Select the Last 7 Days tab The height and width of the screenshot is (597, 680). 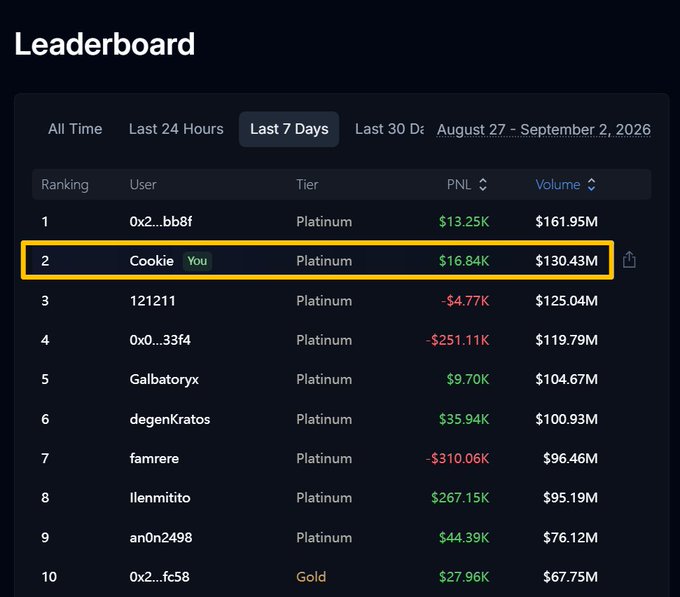coord(289,129)
